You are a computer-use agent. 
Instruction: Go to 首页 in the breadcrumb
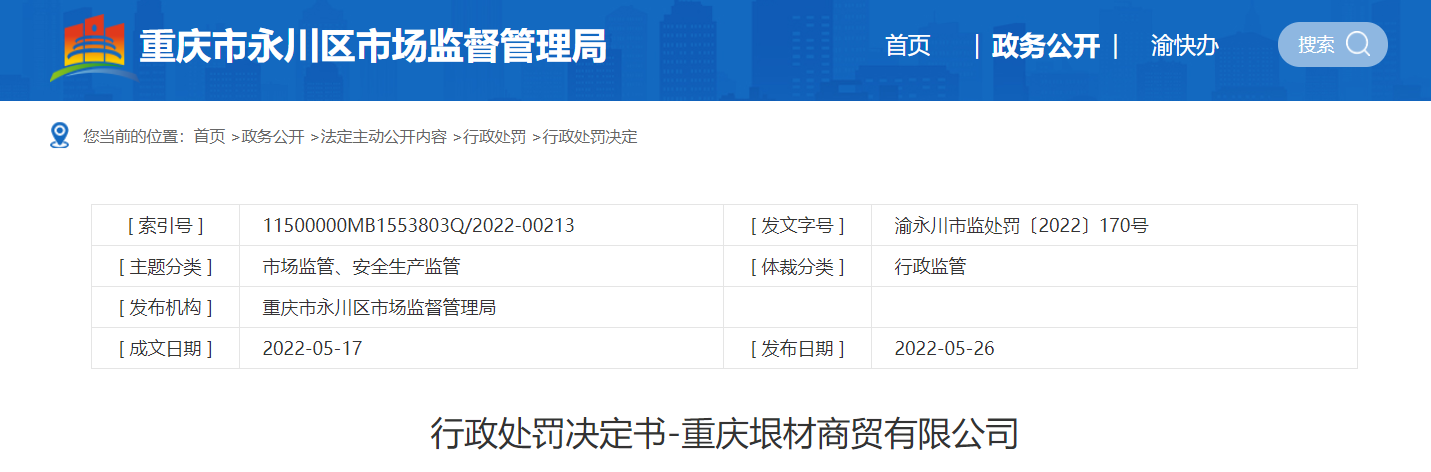point(210,137)
